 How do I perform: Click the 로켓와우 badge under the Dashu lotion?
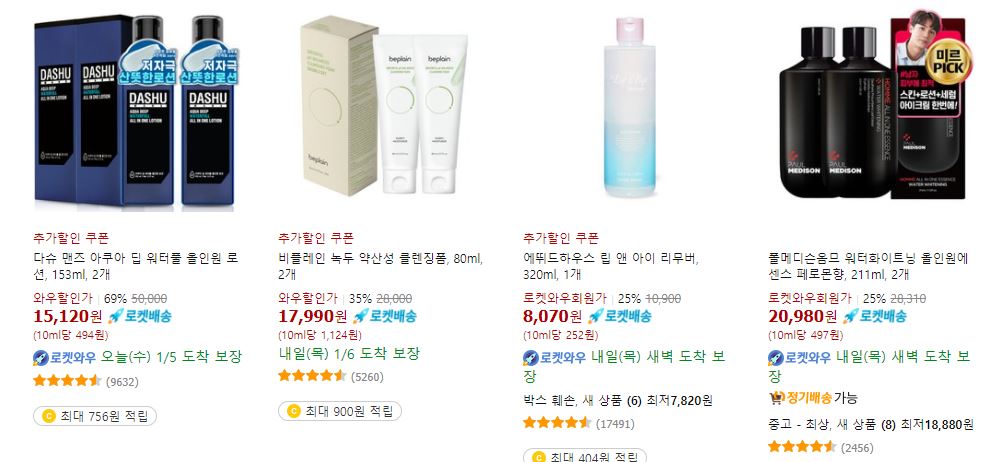coord(64,358)
